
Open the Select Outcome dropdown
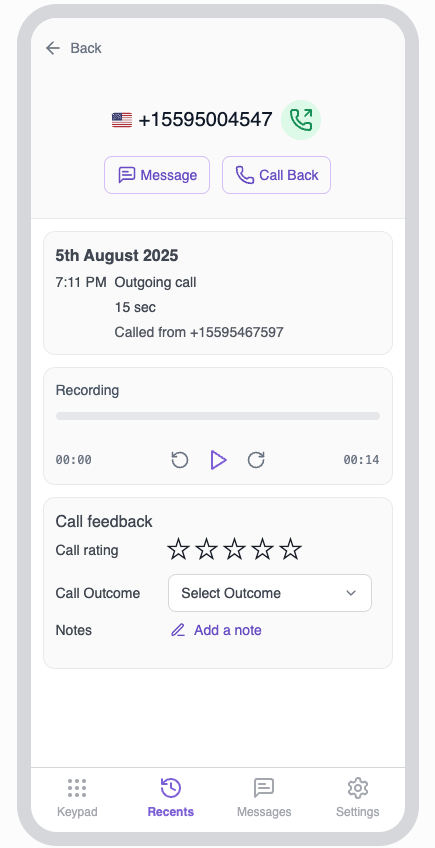[270, 593]
